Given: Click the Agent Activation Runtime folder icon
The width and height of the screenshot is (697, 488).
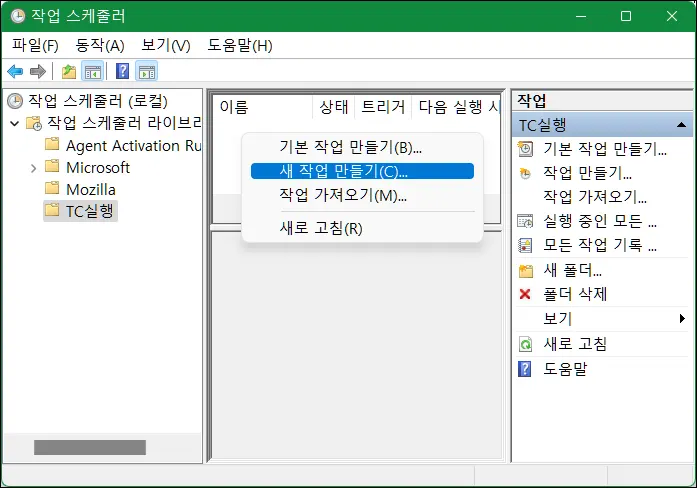Looking at the screenshot, I should coord(52,144).
